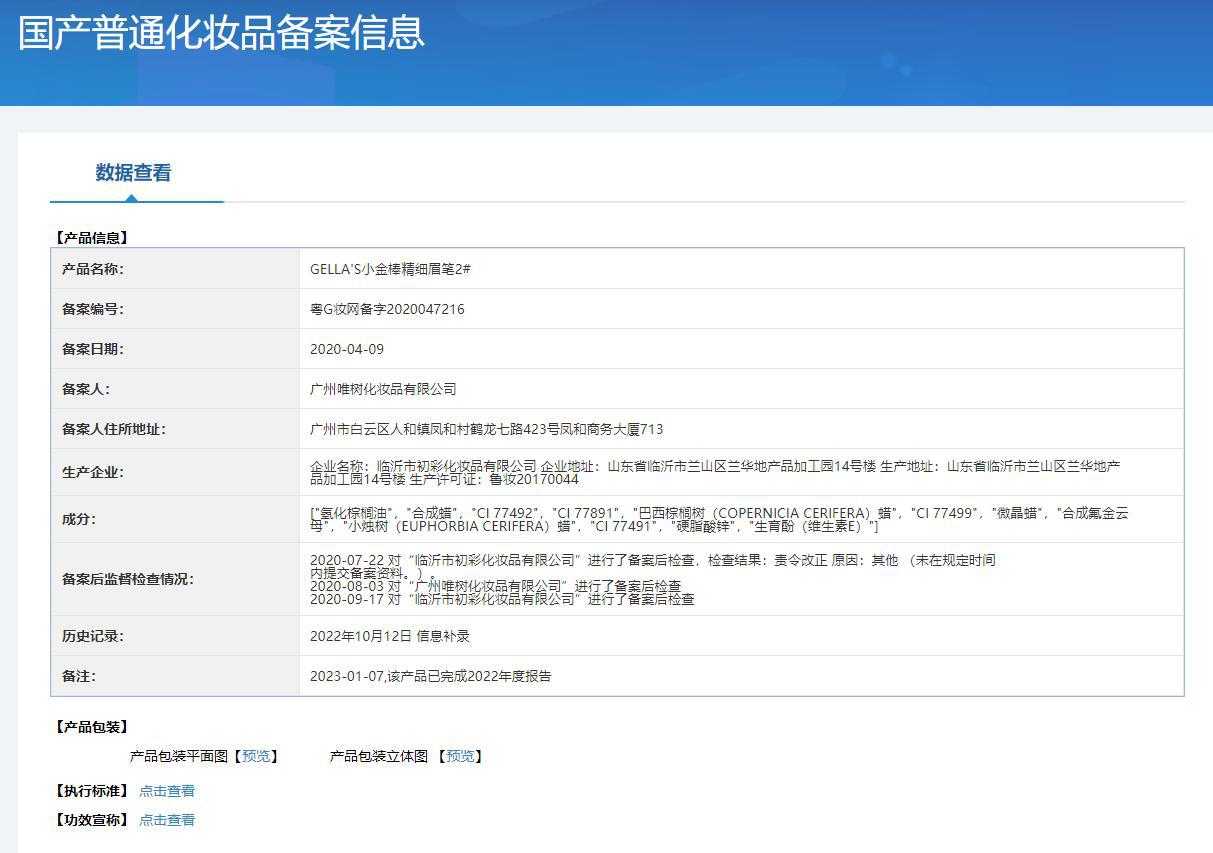Click the 备案日期 row label

[x=93, y=349]
